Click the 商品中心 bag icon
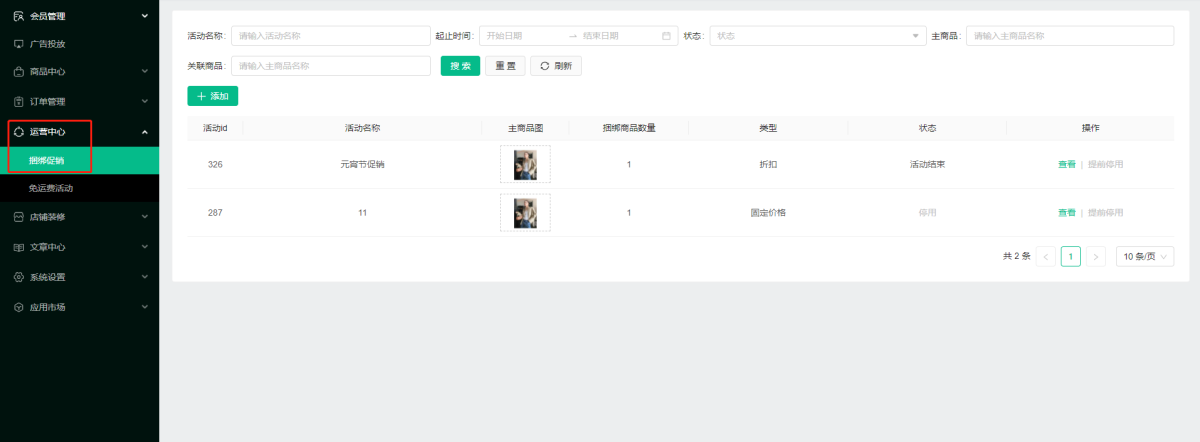The width and height of the screenshot is (1200, 442). (18, 72)
